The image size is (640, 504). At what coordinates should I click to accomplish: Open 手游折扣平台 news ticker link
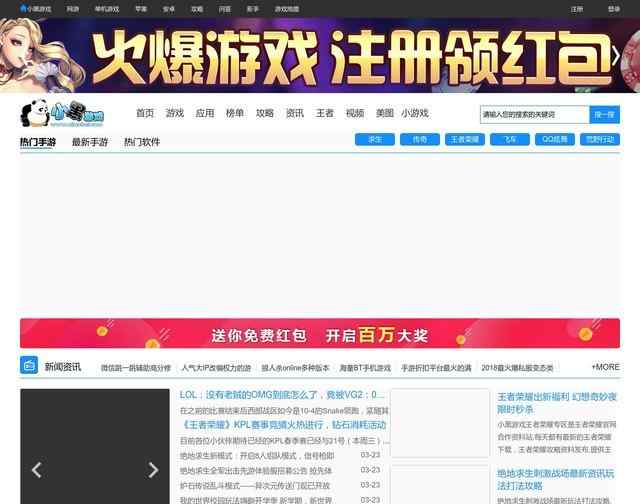coord(436,368)
